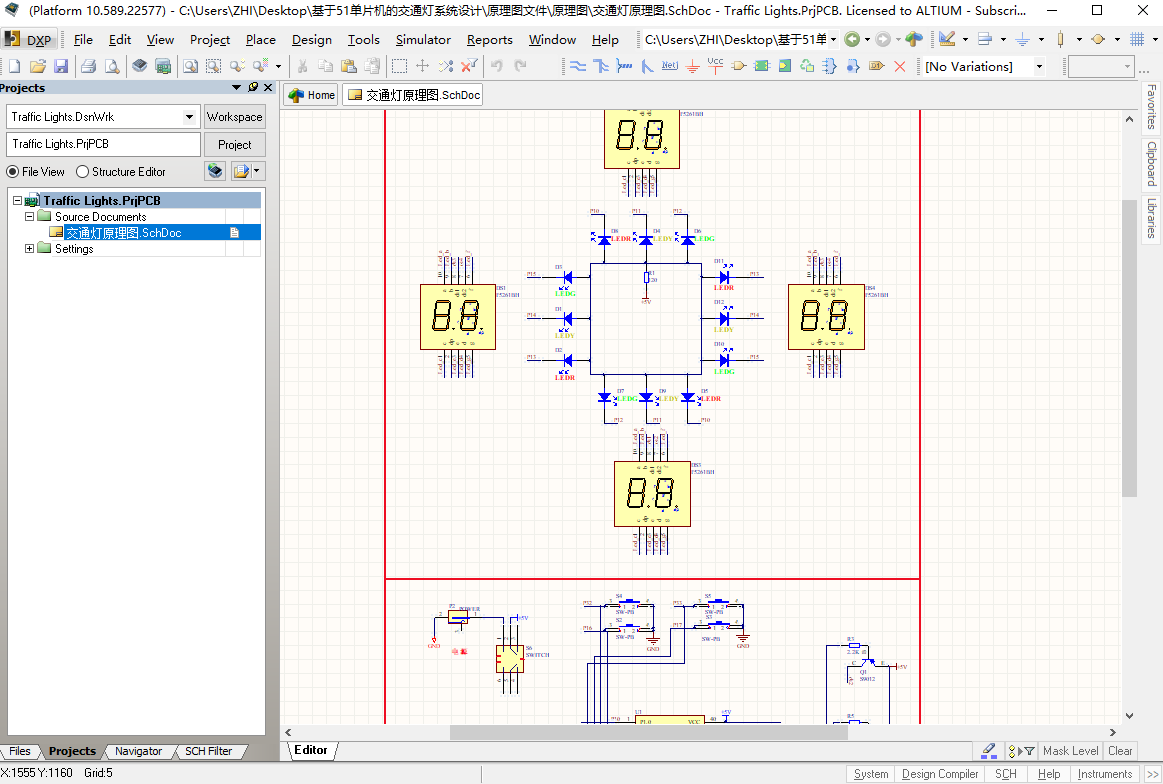
Task: Open the Traffic Lights.DsnWrk workspace dropdown
Action: pos(189,117)
